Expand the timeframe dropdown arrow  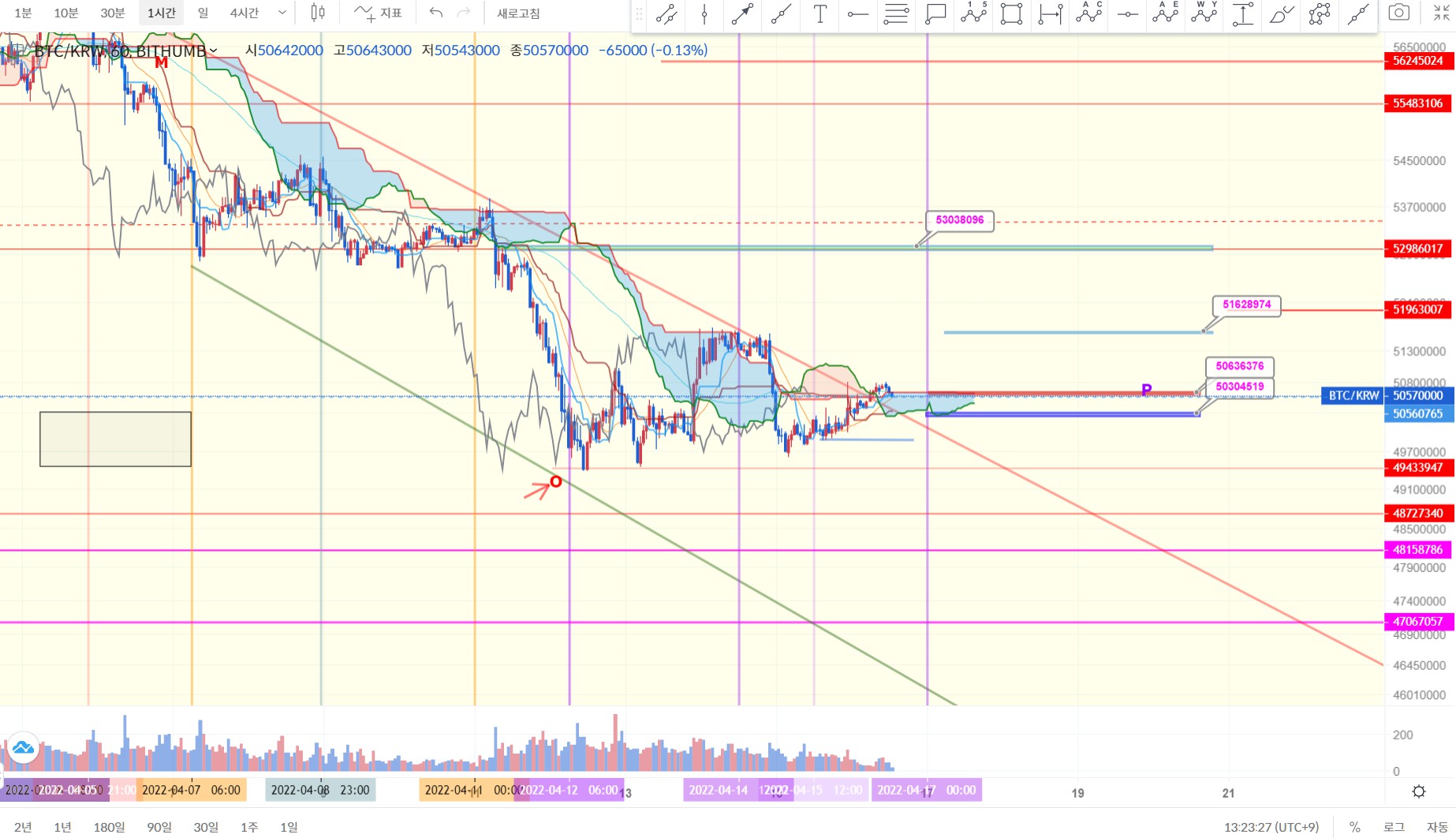(x=282, y=13)
